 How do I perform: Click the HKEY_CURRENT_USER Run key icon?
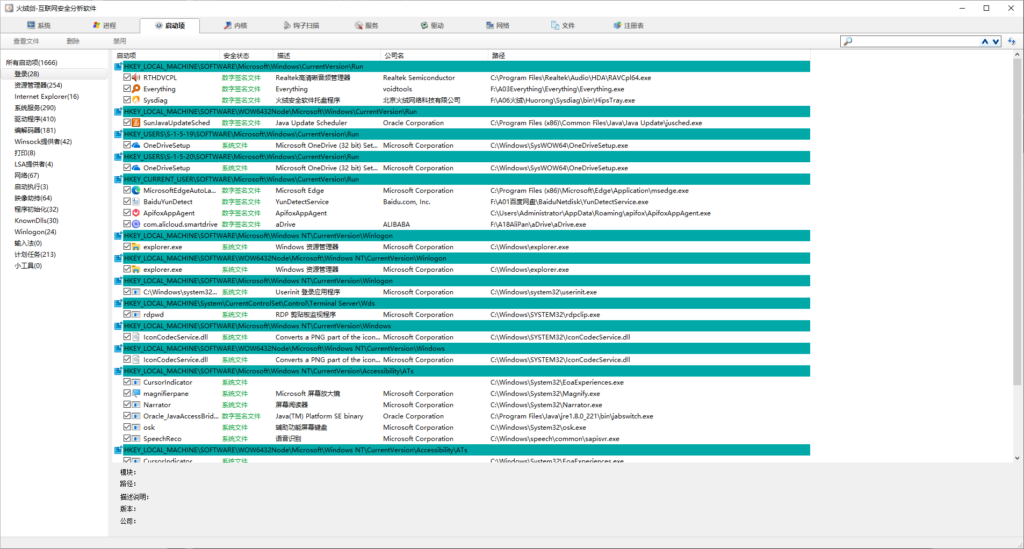[x=118, y=179]
